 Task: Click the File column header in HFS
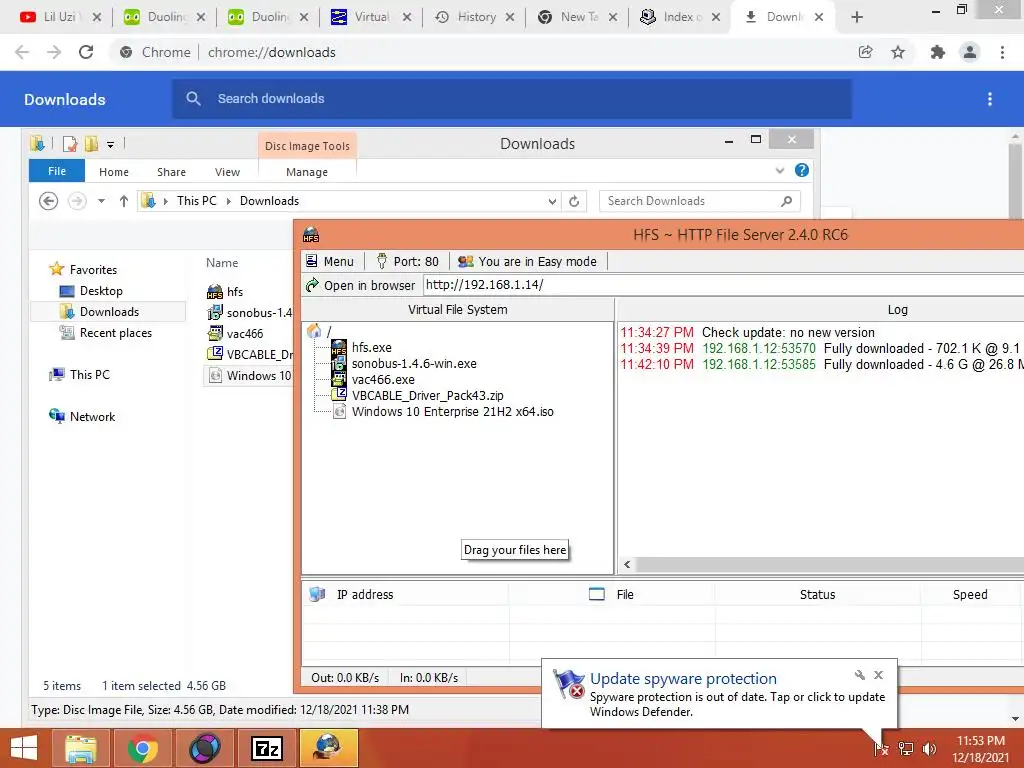coord(612,594)
